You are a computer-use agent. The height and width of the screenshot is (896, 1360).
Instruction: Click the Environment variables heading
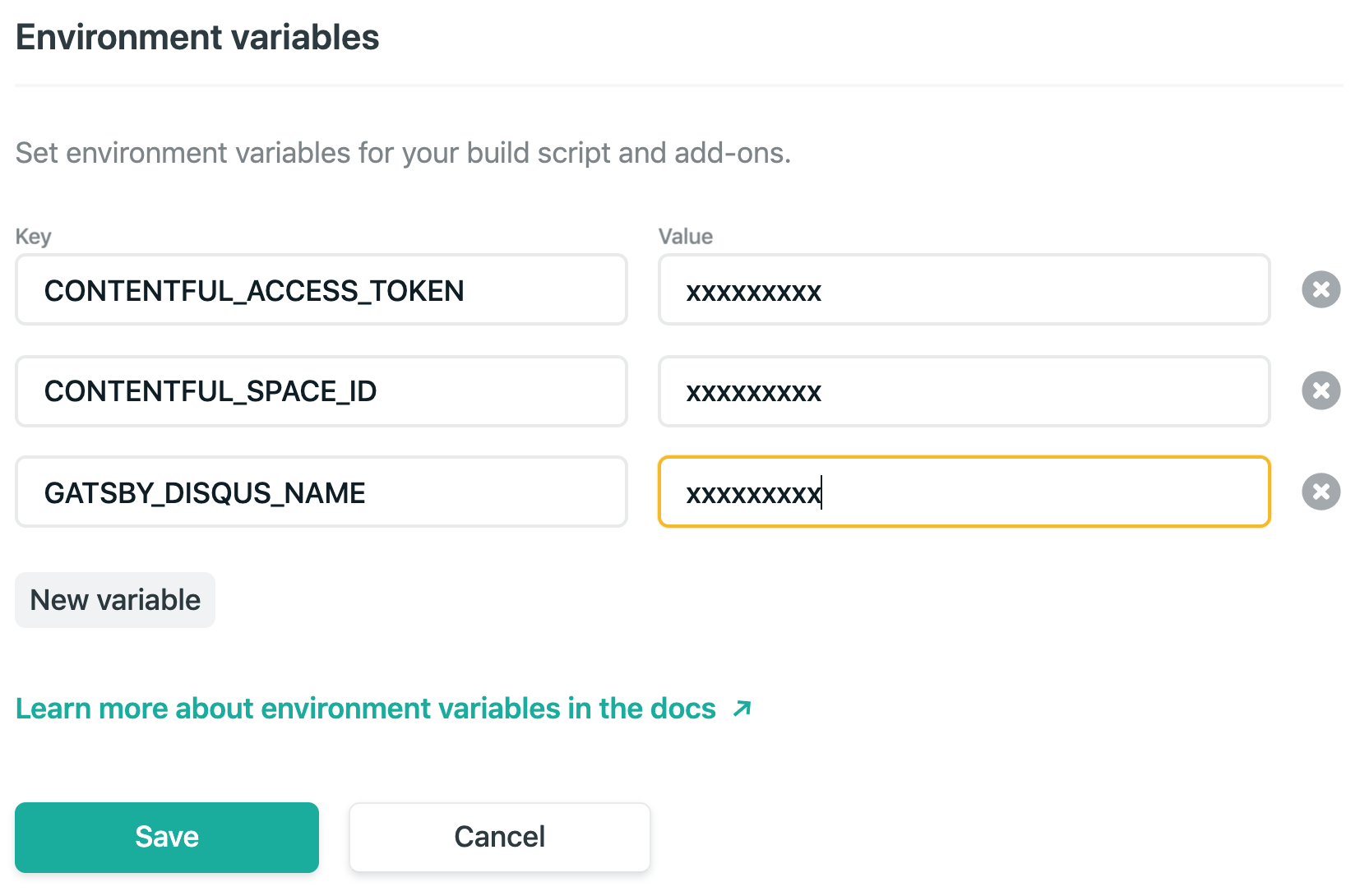[x=197, y=38]
